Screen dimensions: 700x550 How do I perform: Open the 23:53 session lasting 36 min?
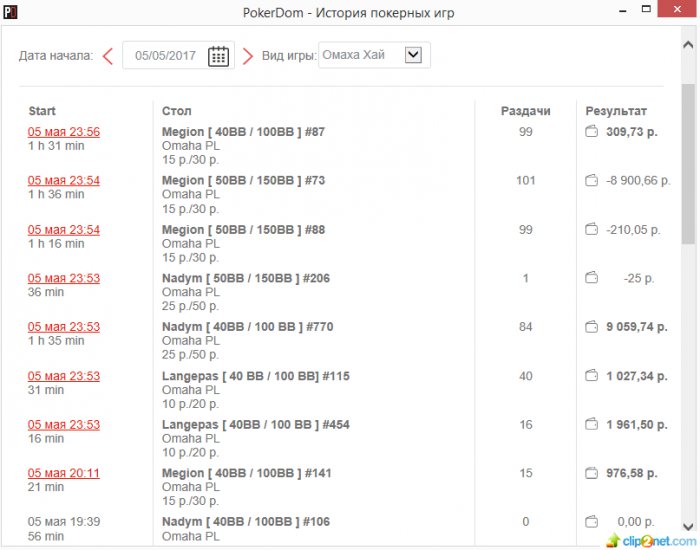coord(64,278)
